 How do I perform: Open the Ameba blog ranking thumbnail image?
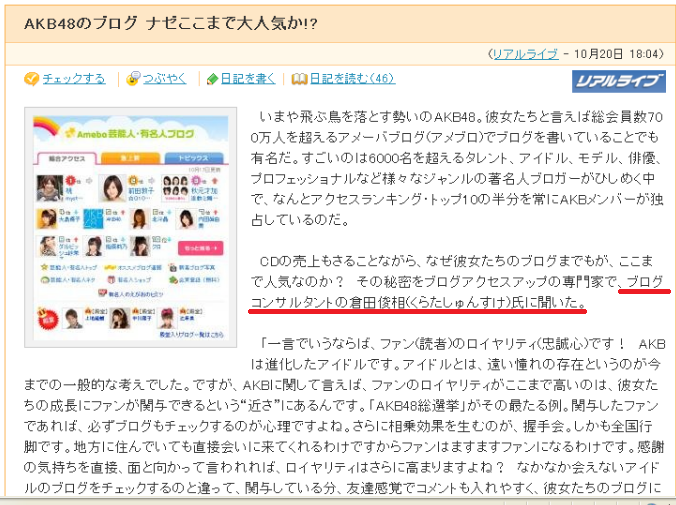[x=131, y=227]
